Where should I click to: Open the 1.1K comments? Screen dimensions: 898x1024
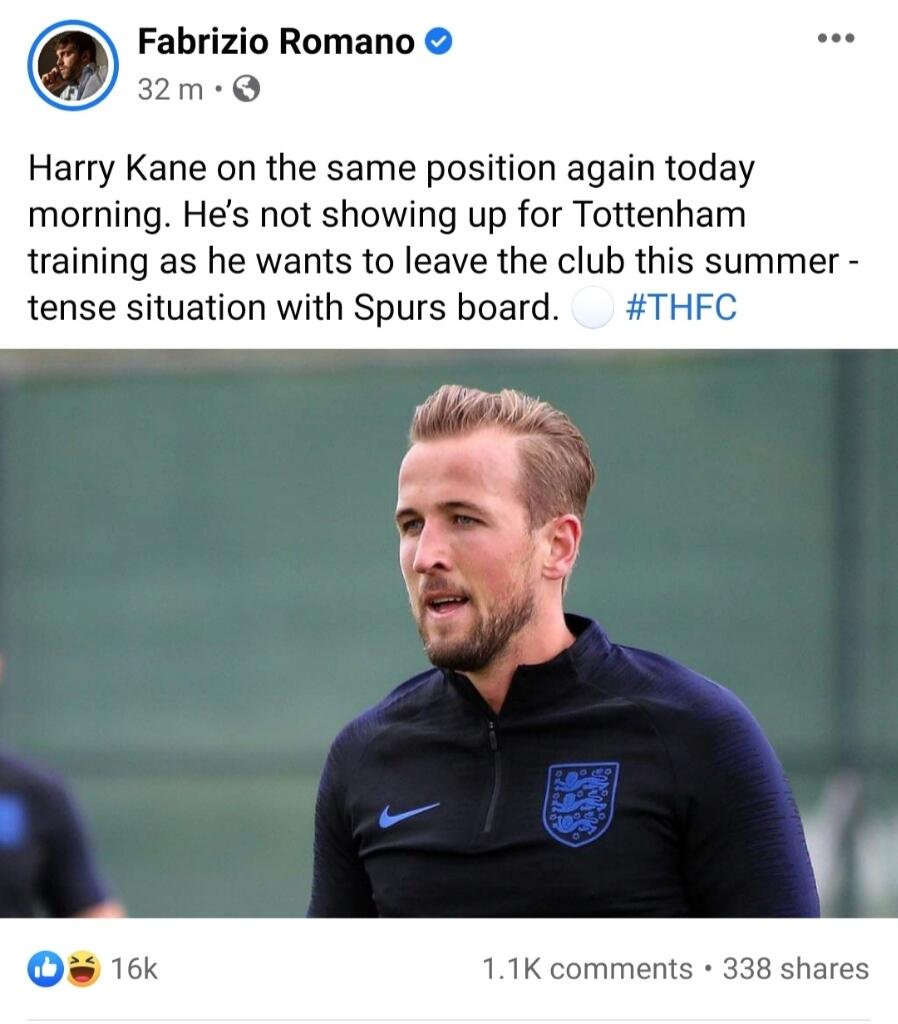tap(586, 968)
